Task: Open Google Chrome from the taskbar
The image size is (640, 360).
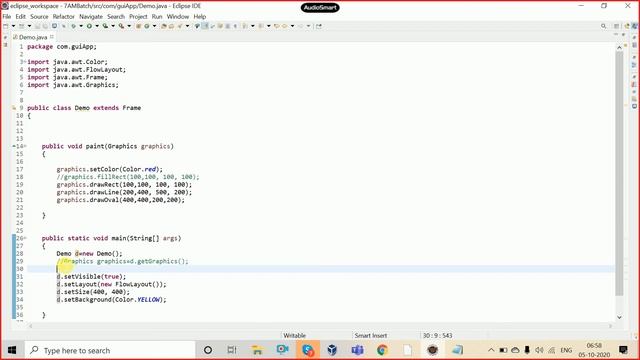Action: (382, 350)
